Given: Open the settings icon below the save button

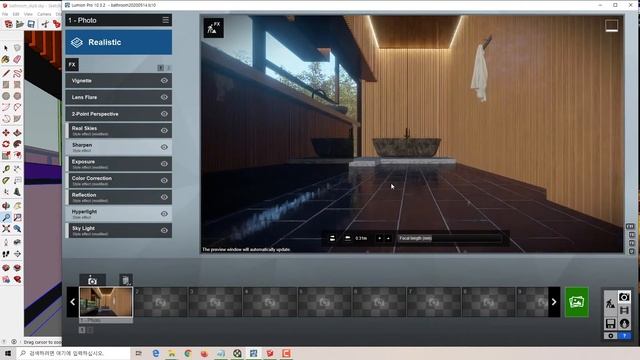Looking at the screenshot, I should [x=611, y=336].
